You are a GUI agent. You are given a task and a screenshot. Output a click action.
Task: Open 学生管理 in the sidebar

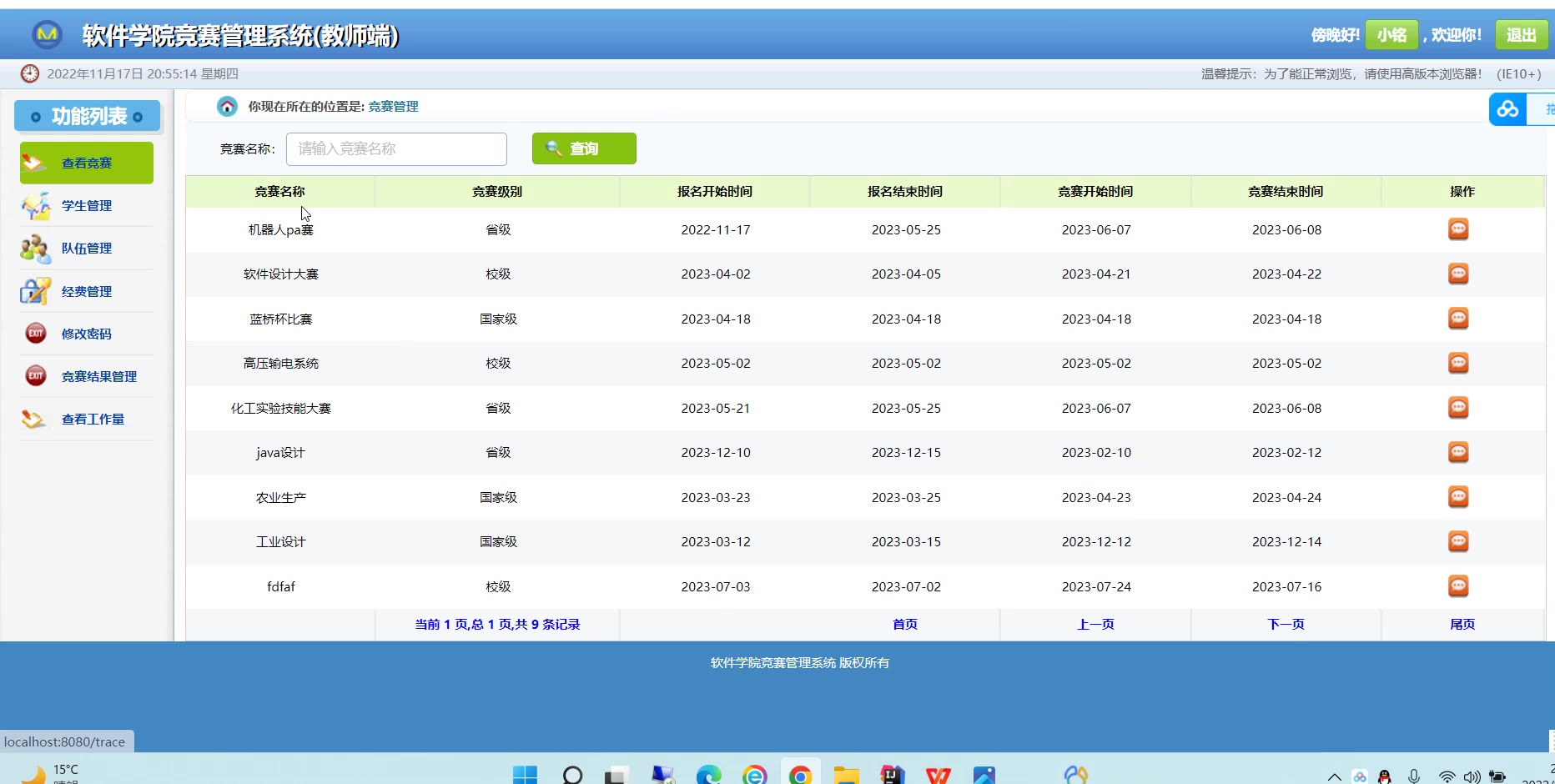click(87, 206)
